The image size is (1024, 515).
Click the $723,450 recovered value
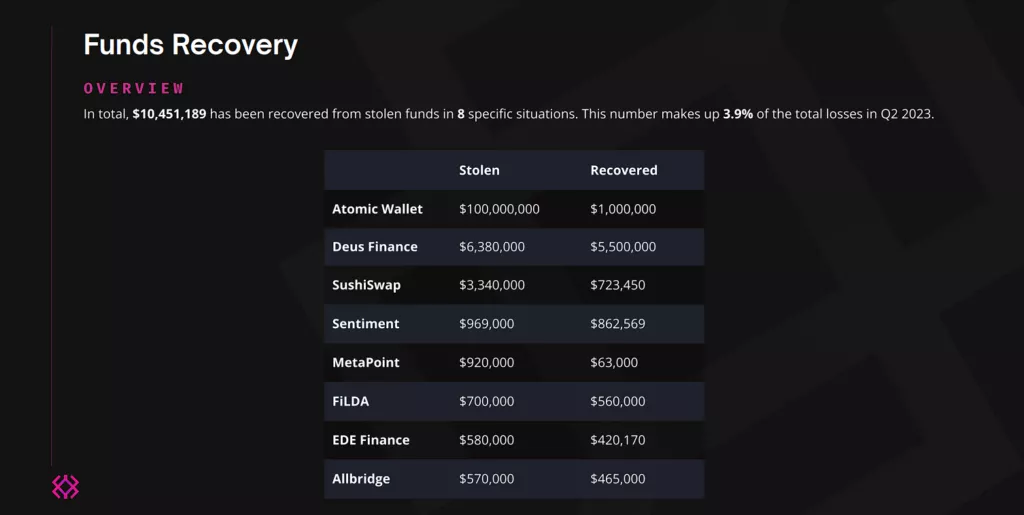coord(617,285)
